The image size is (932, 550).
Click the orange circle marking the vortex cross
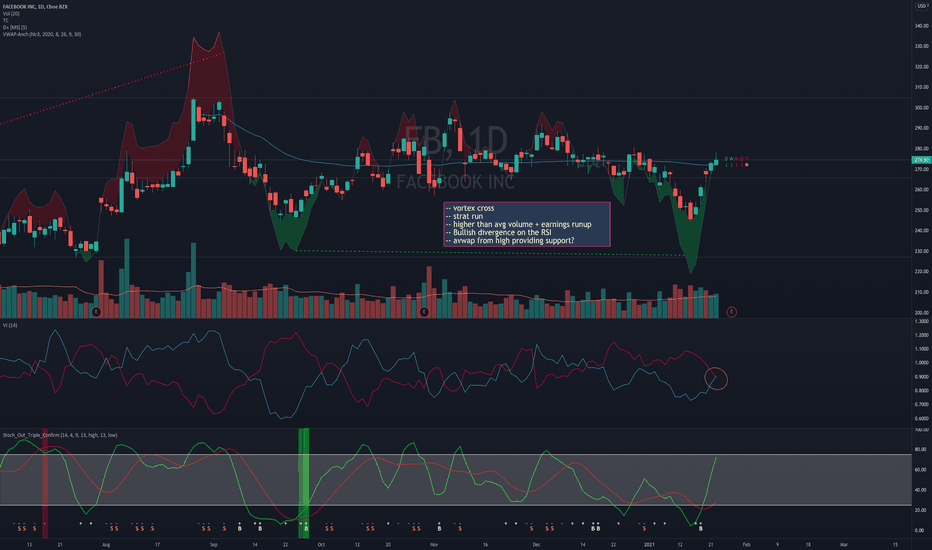[x=716, y=379]
